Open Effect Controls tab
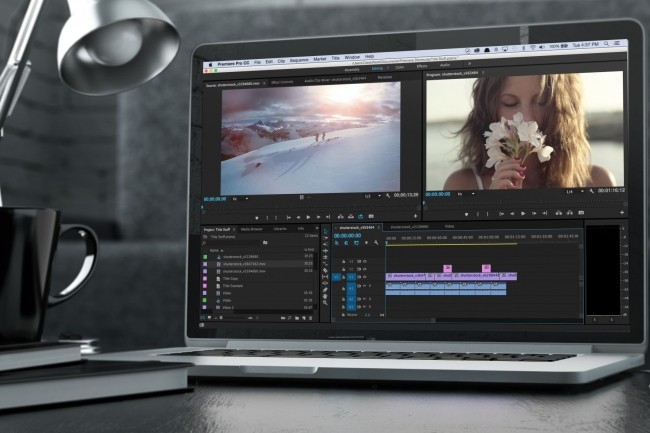The image size is (650, 433). [x=282, y=82]
